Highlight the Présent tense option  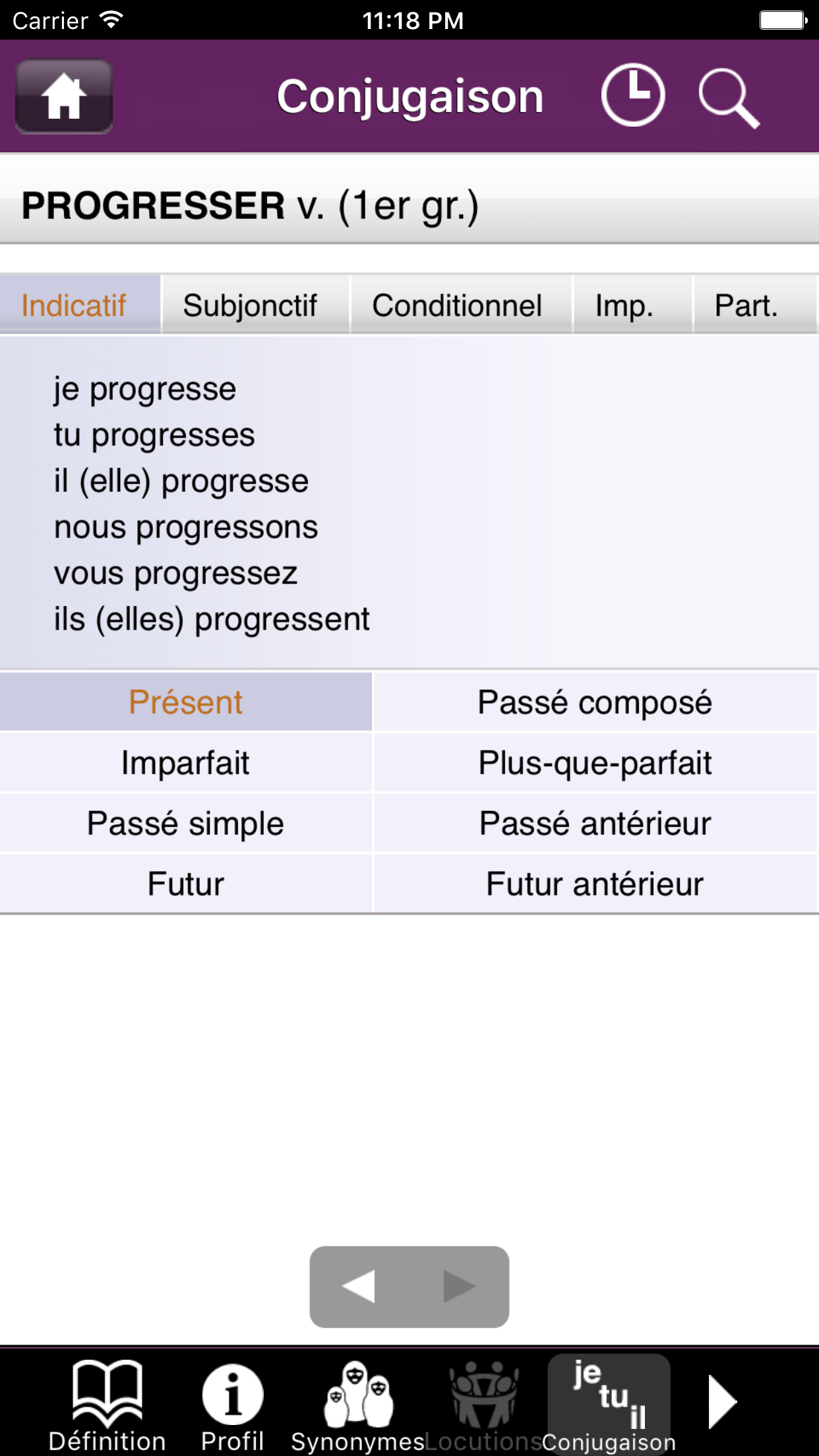pyautogui.click(x=186, y=701)
